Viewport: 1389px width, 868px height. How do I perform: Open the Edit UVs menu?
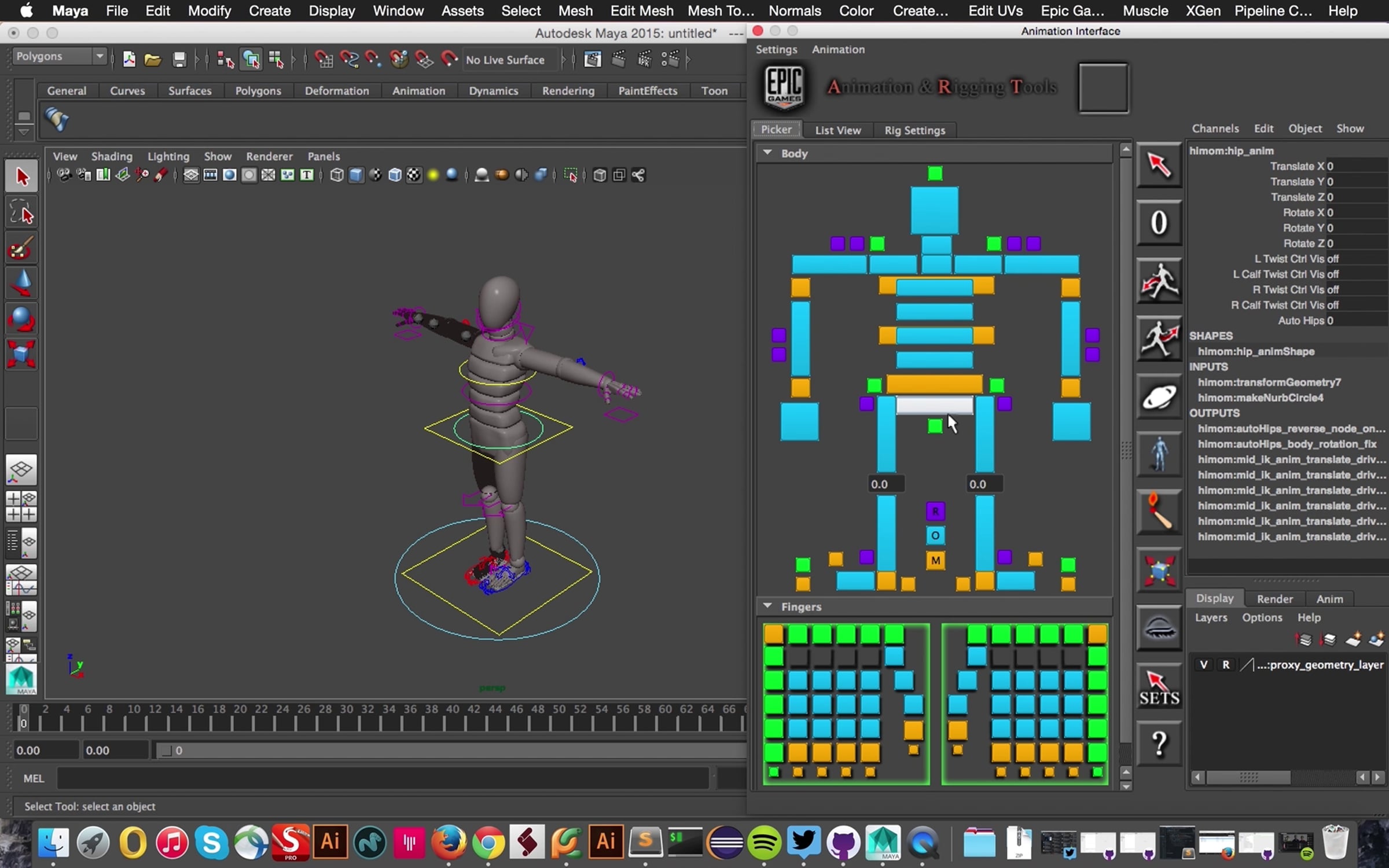[x=995, y=11]
